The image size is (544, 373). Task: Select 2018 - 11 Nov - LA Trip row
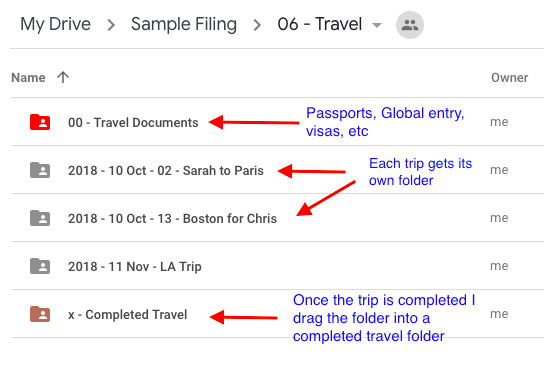278,266
